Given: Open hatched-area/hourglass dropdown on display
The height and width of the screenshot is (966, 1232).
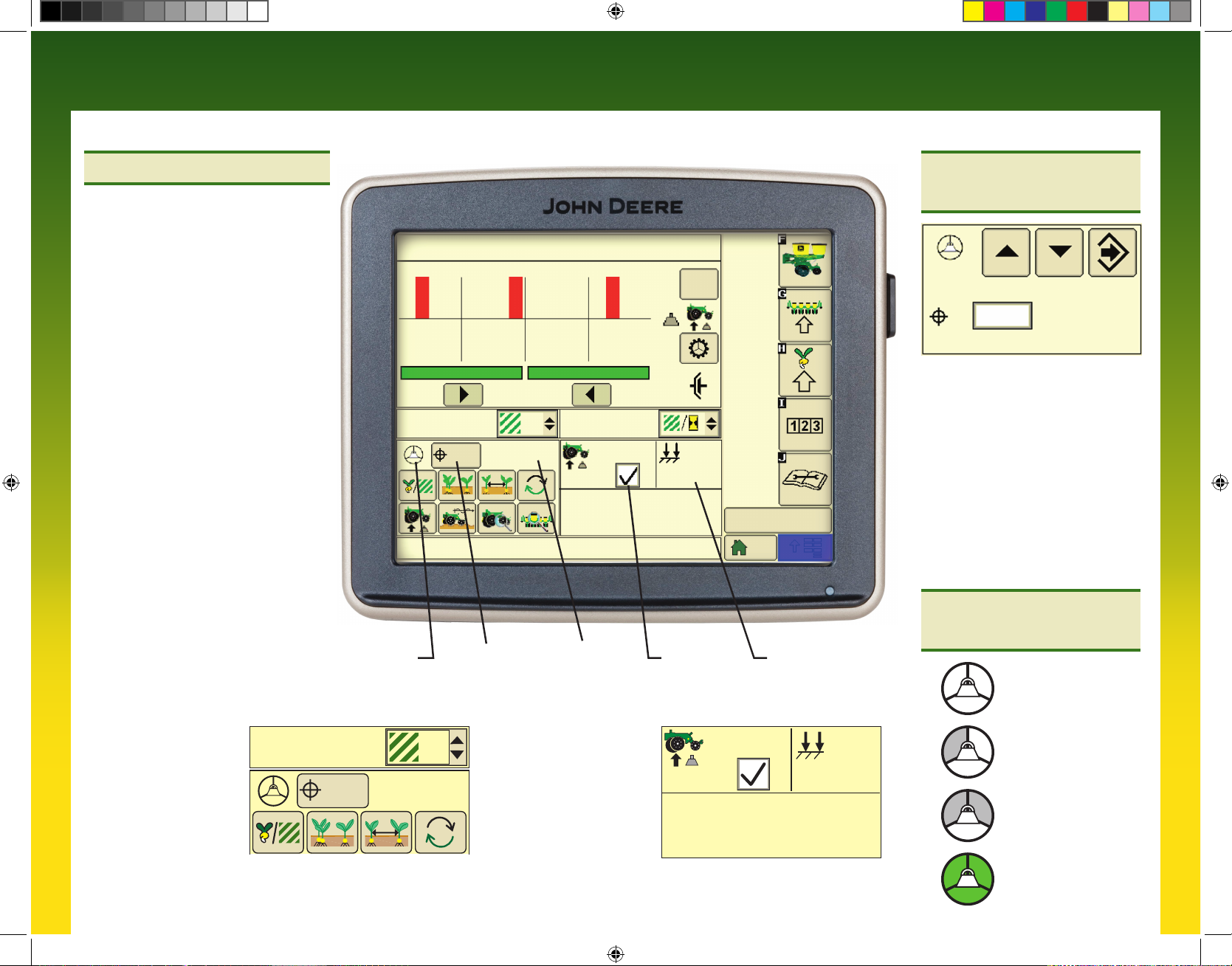Looking at the screenshot, I should point(689,424).
